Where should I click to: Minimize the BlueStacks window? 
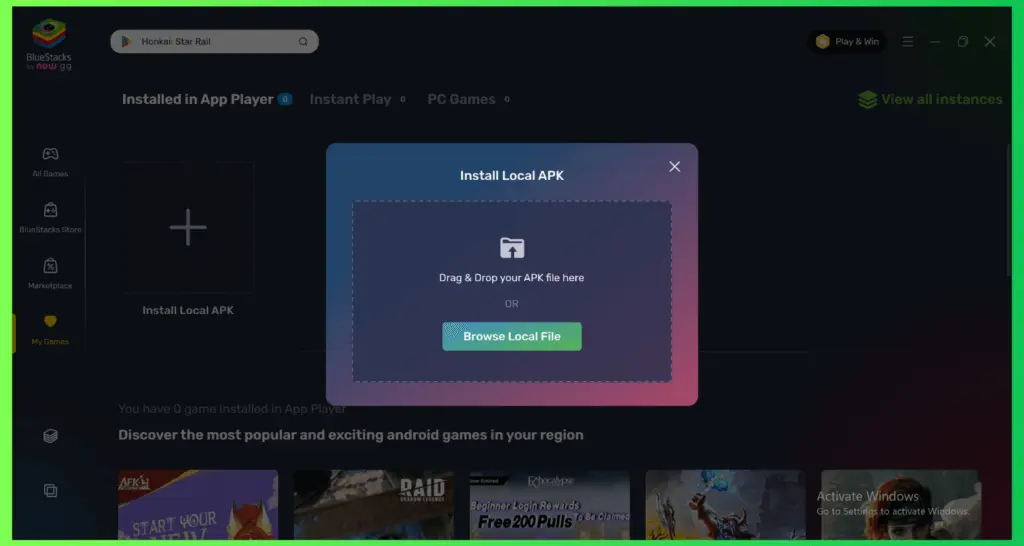tap(935, 41)
